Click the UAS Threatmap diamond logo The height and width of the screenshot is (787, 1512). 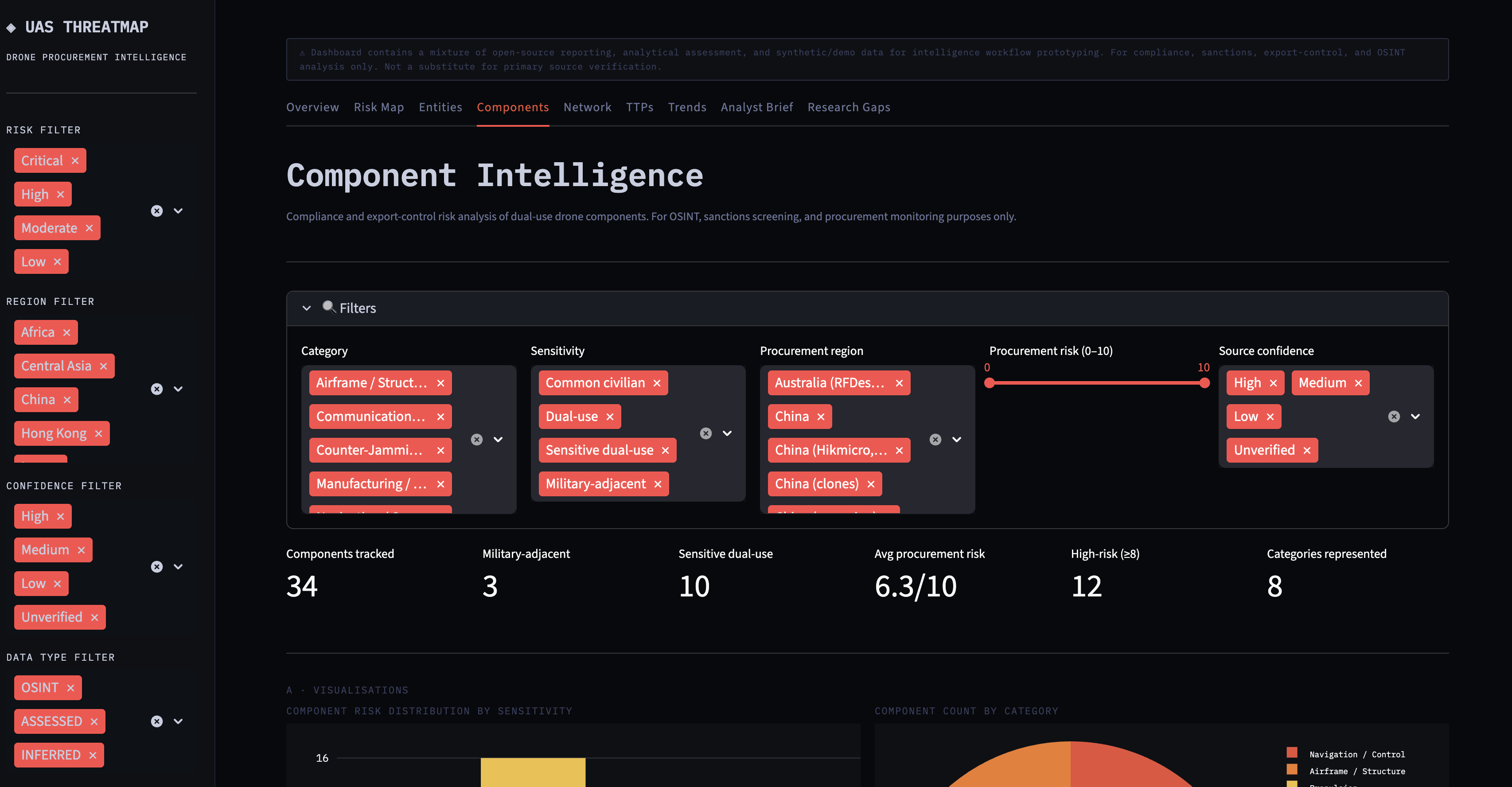point(11,27)
